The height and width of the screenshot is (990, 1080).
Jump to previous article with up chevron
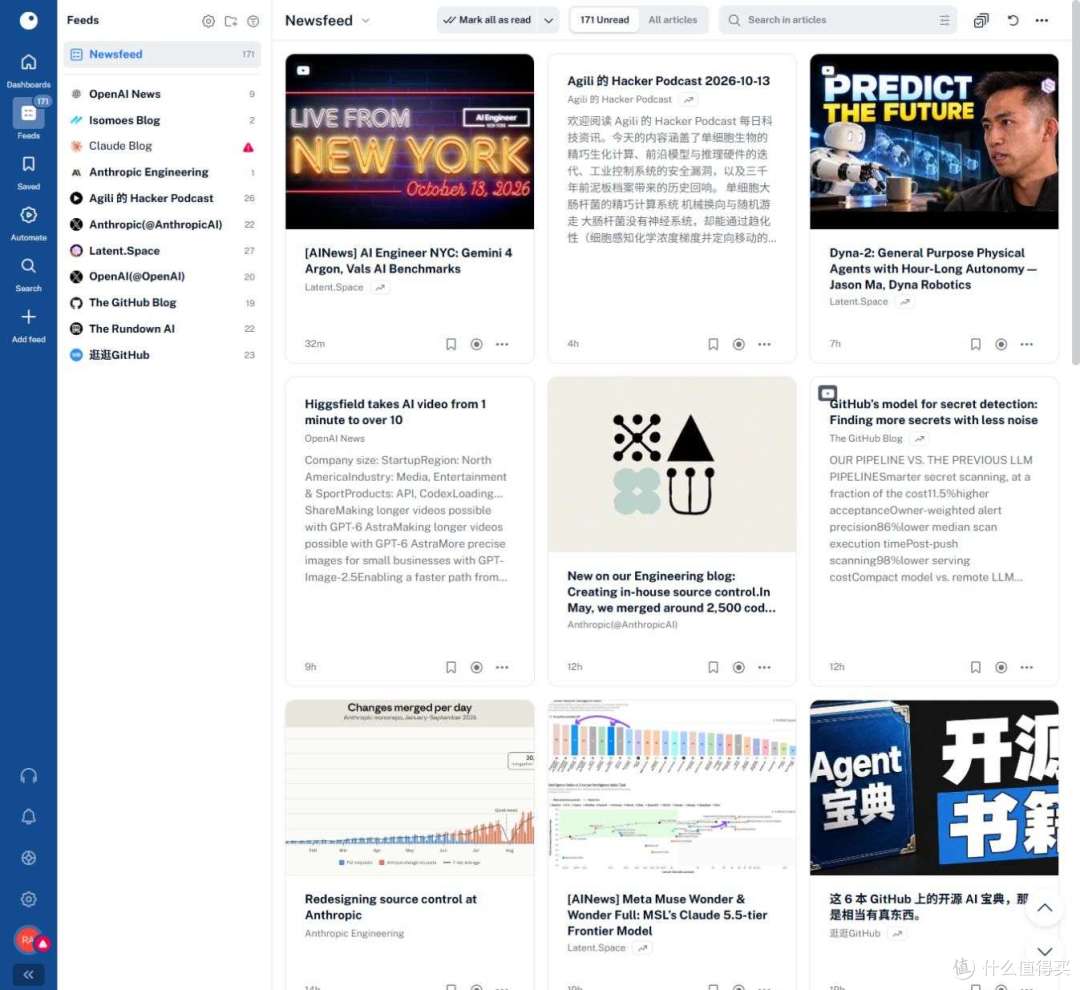click(1044, 907)
